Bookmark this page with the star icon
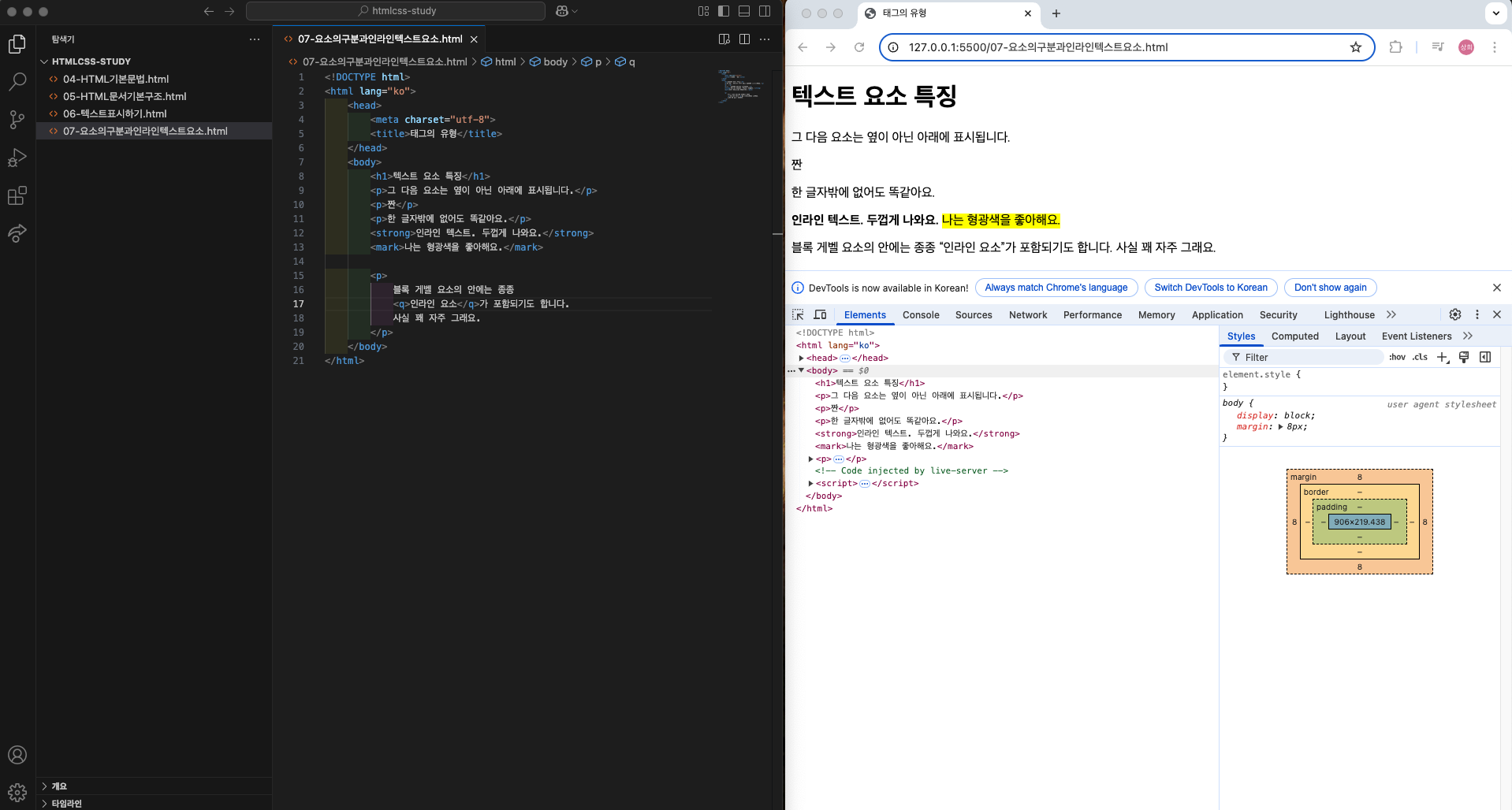Image resolution: width=1512 pixels, height=810 pixels. pos(1356,47)
